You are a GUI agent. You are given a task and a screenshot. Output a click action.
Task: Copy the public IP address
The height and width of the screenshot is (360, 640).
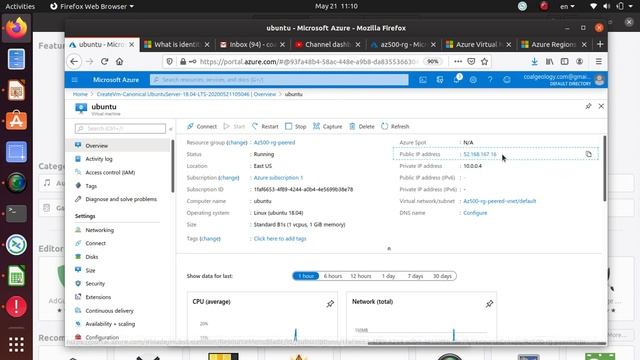(x=589, y=154)
